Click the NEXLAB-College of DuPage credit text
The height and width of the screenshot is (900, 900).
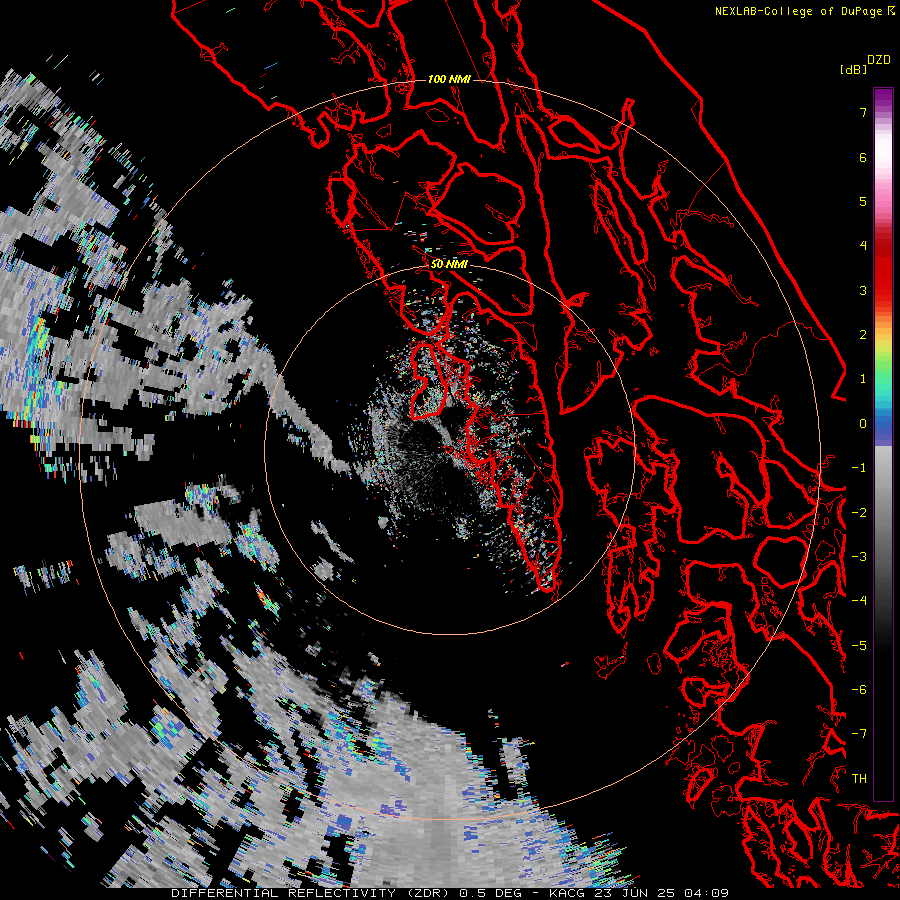pos(800,11)
